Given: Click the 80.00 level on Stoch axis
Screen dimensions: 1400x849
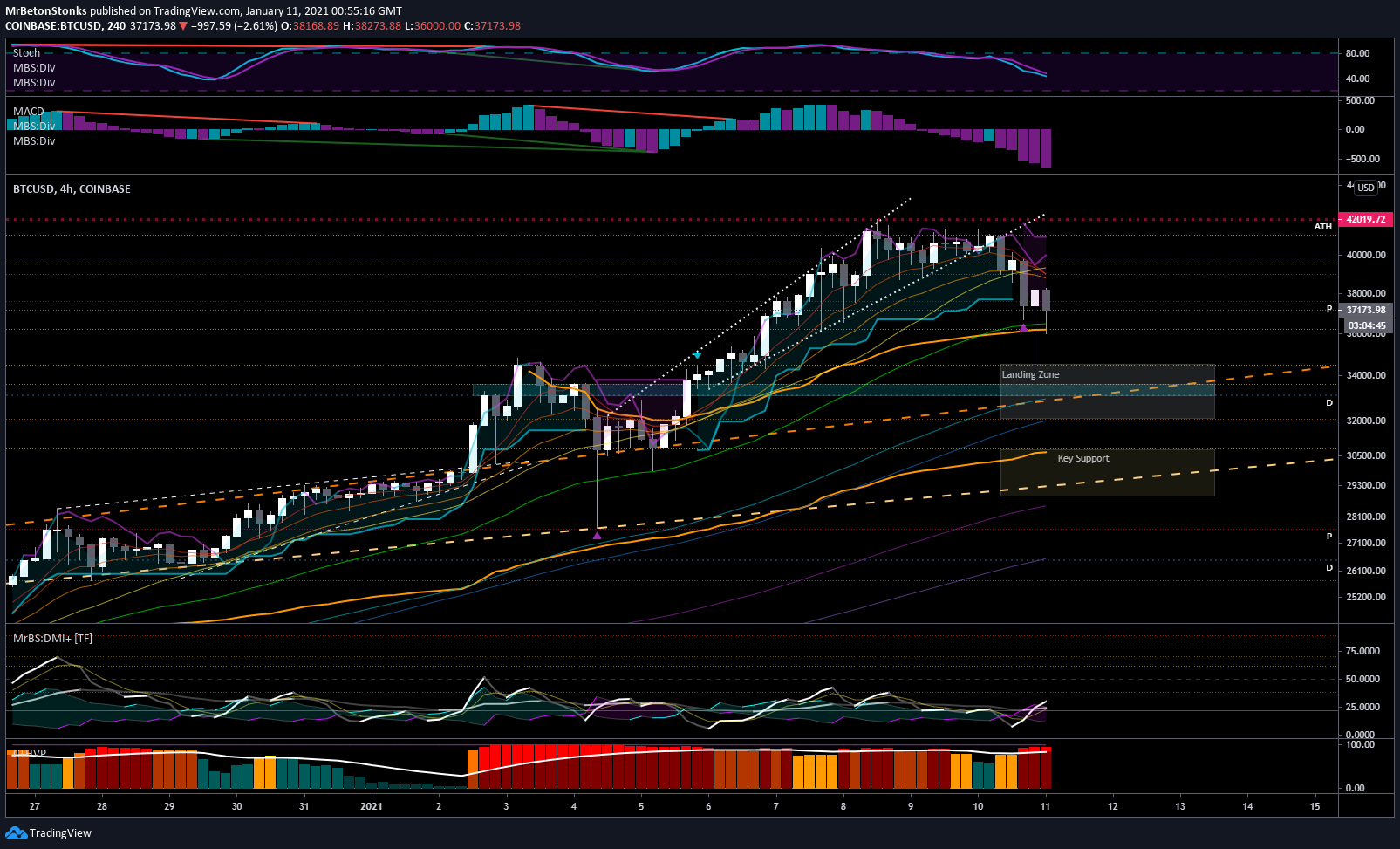Looking at the screenshot, I should tap(1357, 53).
